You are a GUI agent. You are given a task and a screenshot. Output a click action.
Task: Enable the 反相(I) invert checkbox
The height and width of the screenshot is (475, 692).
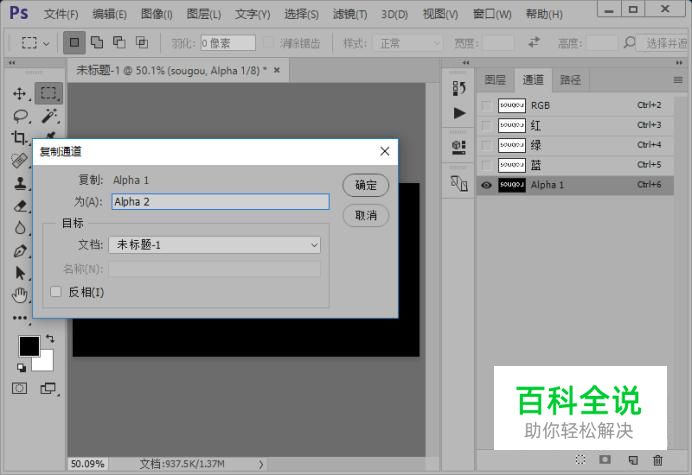tap(56, 292)
